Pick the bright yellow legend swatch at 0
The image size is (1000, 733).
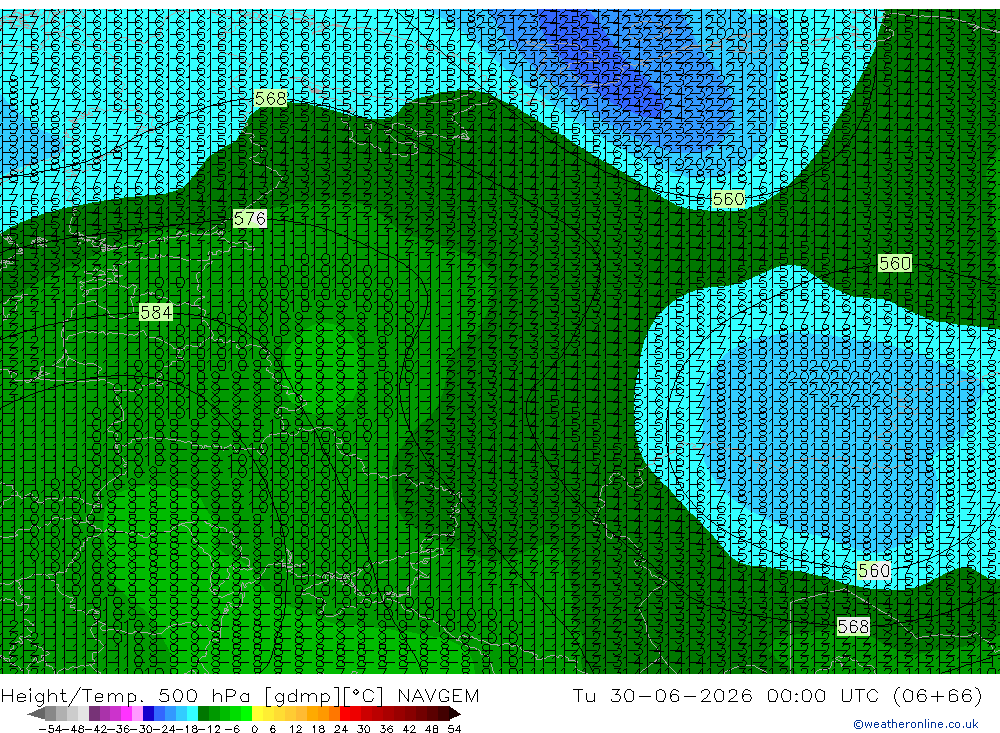point(257,713)
